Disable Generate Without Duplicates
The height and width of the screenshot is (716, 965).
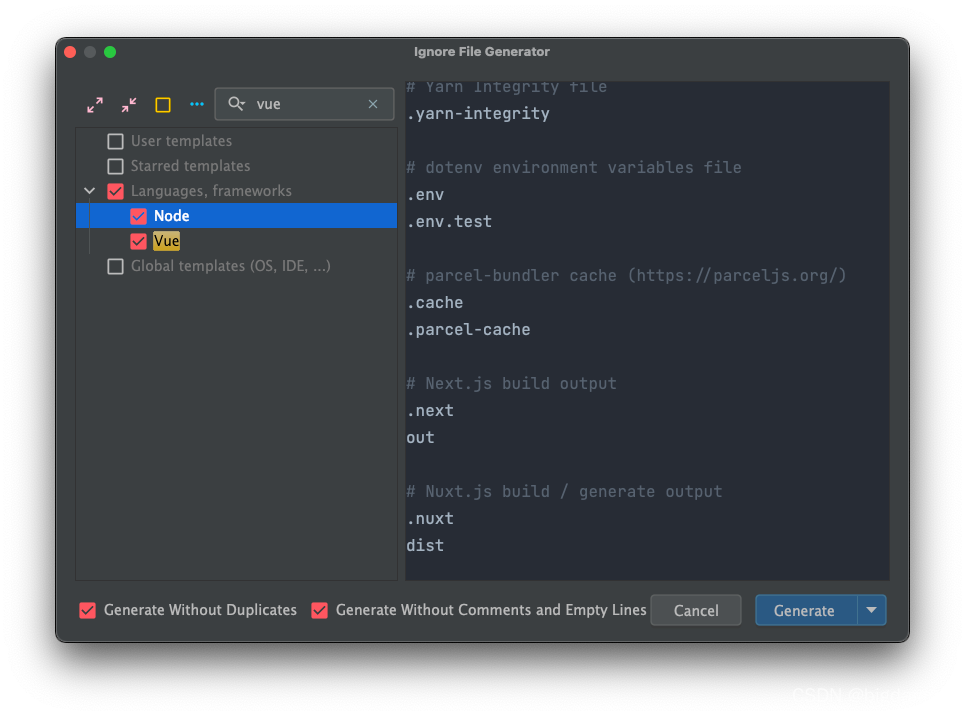pos(87,610)
